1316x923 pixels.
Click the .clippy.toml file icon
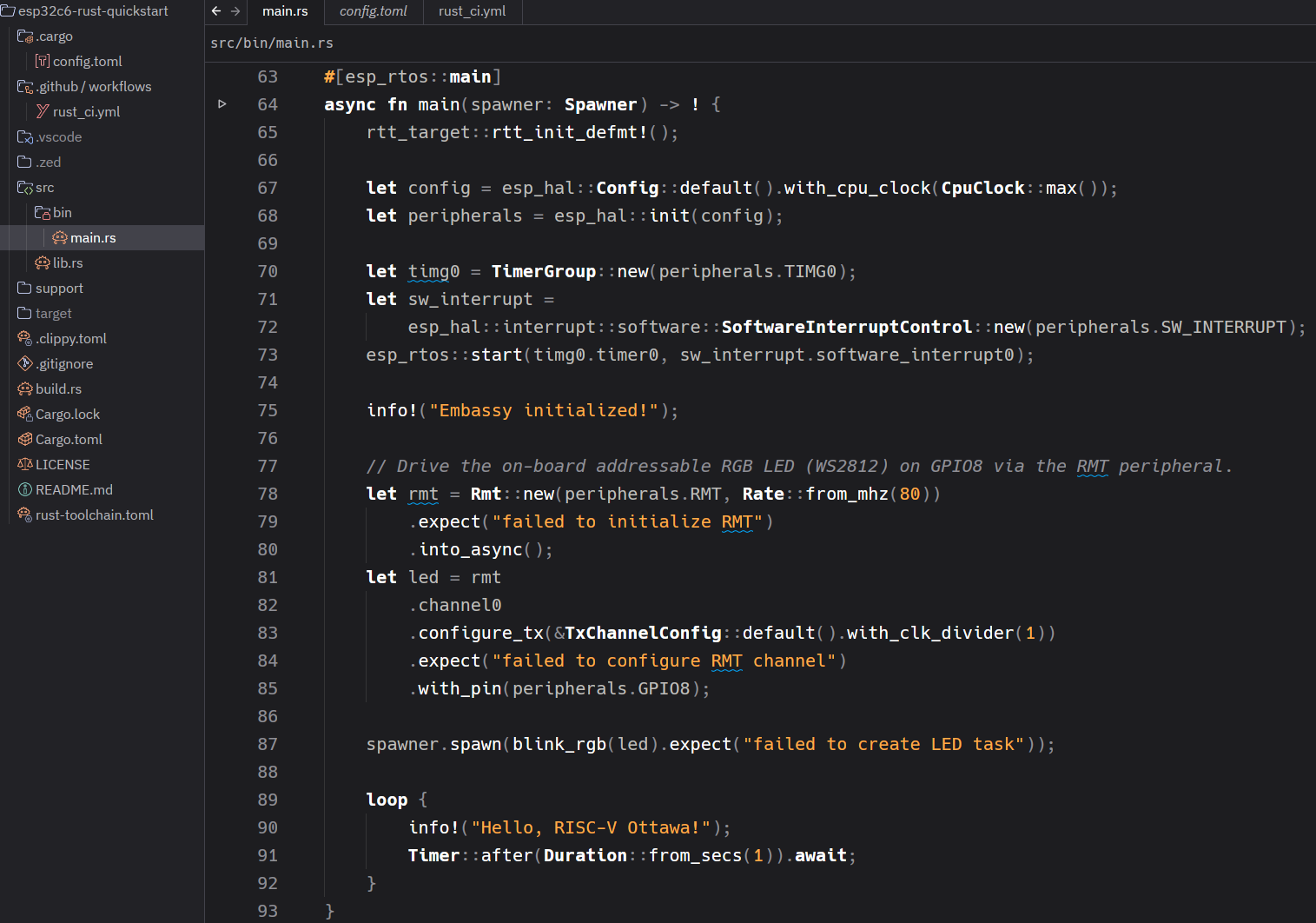[25, 338]
